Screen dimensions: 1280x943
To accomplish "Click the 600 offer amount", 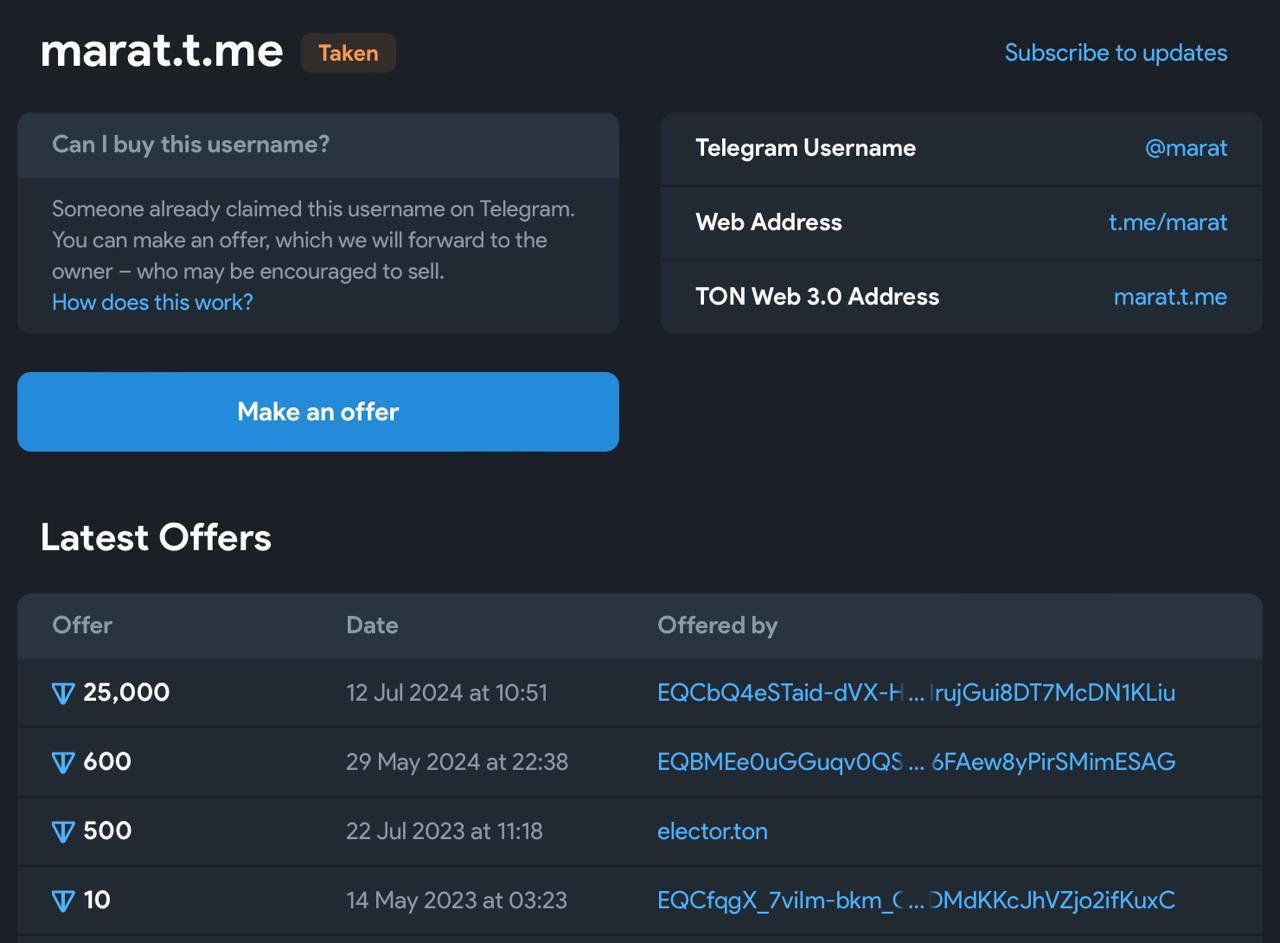I will coord(107,762).
